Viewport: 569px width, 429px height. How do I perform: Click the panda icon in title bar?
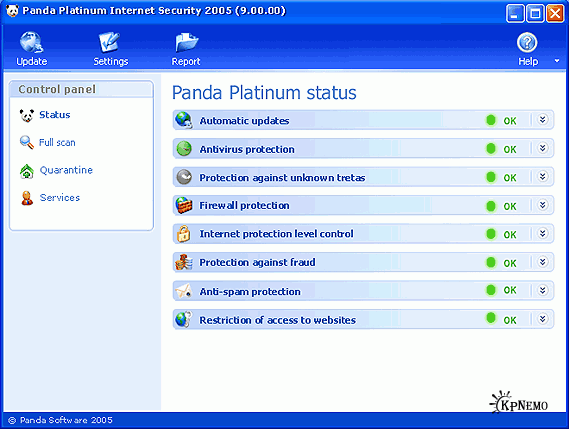pos(12,11)
